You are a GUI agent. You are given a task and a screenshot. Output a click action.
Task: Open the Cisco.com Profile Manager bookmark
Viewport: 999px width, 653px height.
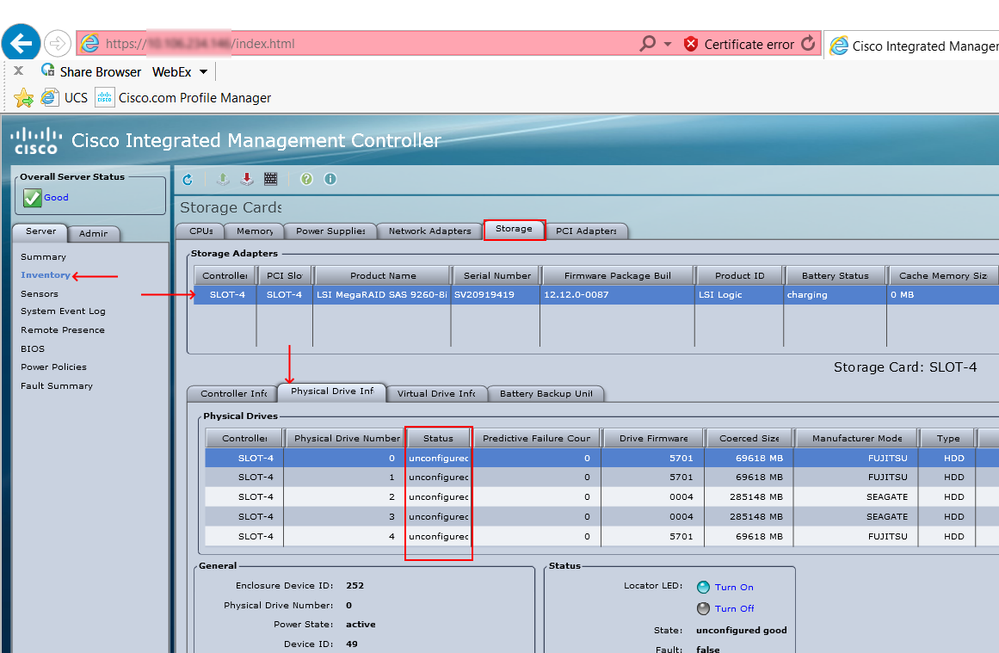tap(183, 97)
